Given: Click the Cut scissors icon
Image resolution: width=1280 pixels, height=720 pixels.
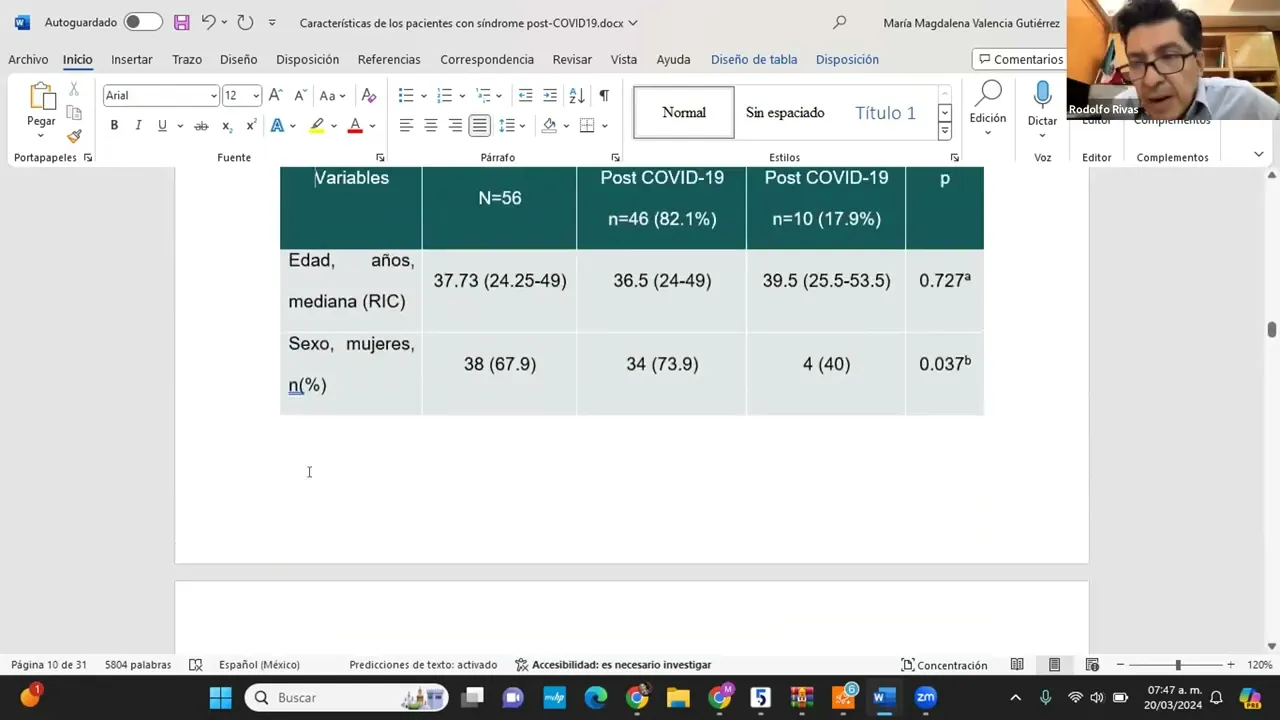Looking at the screenshot, I should click(74, 90).
